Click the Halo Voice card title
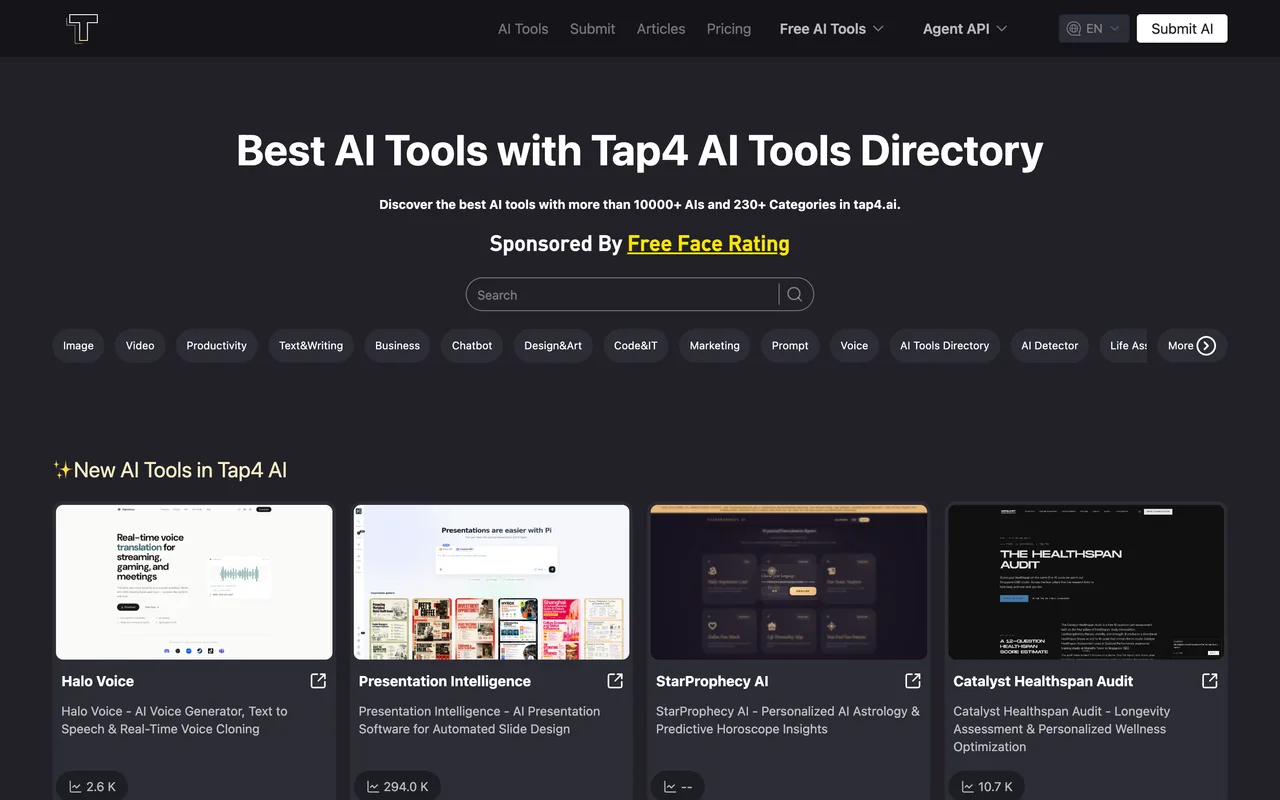The image size is (1280, 800). pos(98,681)
